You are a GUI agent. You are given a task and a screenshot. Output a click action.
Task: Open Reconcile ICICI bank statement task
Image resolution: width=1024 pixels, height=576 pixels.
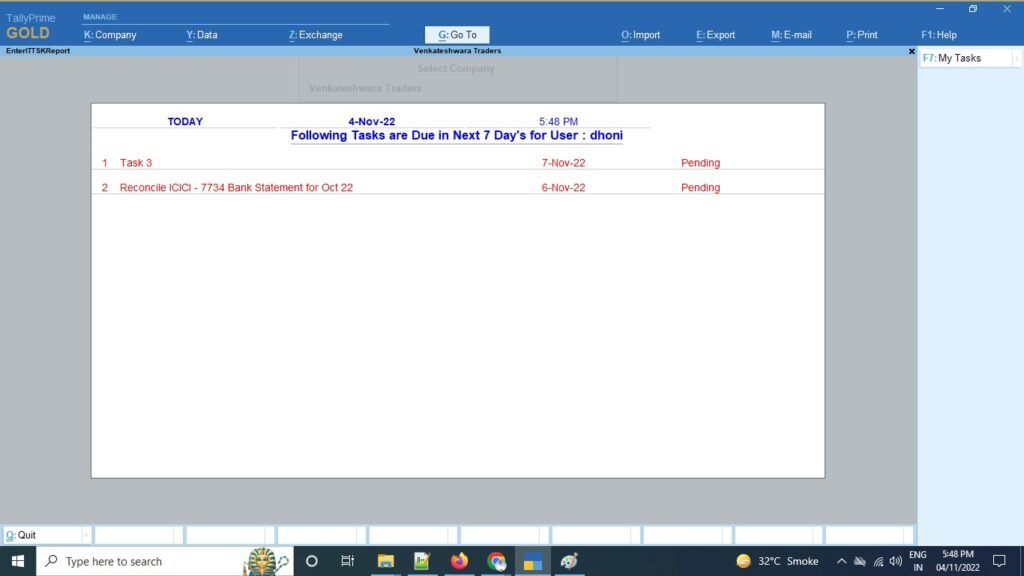pos(236,188)
